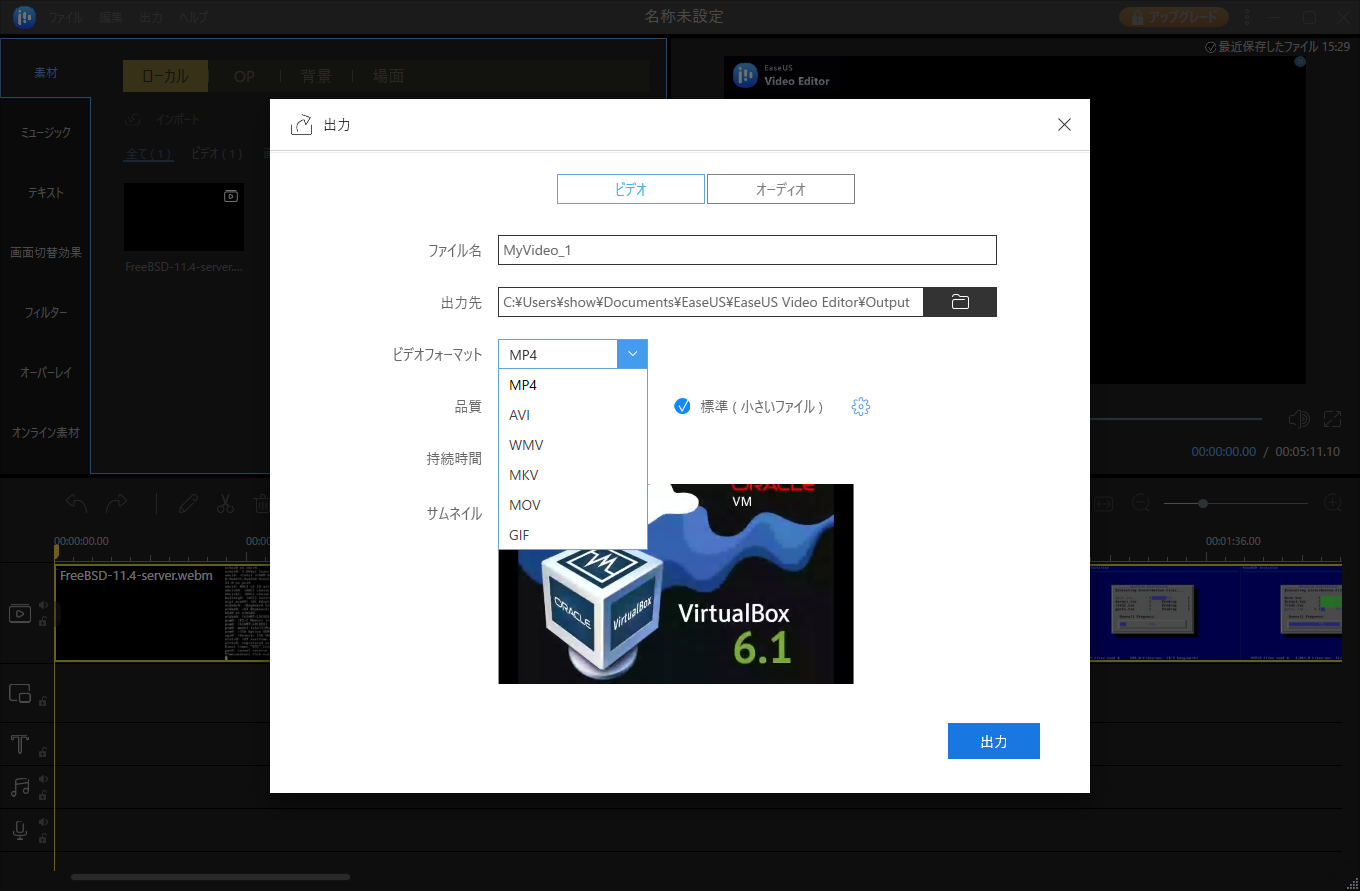Screen dimensions: 1360x891
Task: Click the horizontal timeline scrollbar
Action: [x=210, y=877]
